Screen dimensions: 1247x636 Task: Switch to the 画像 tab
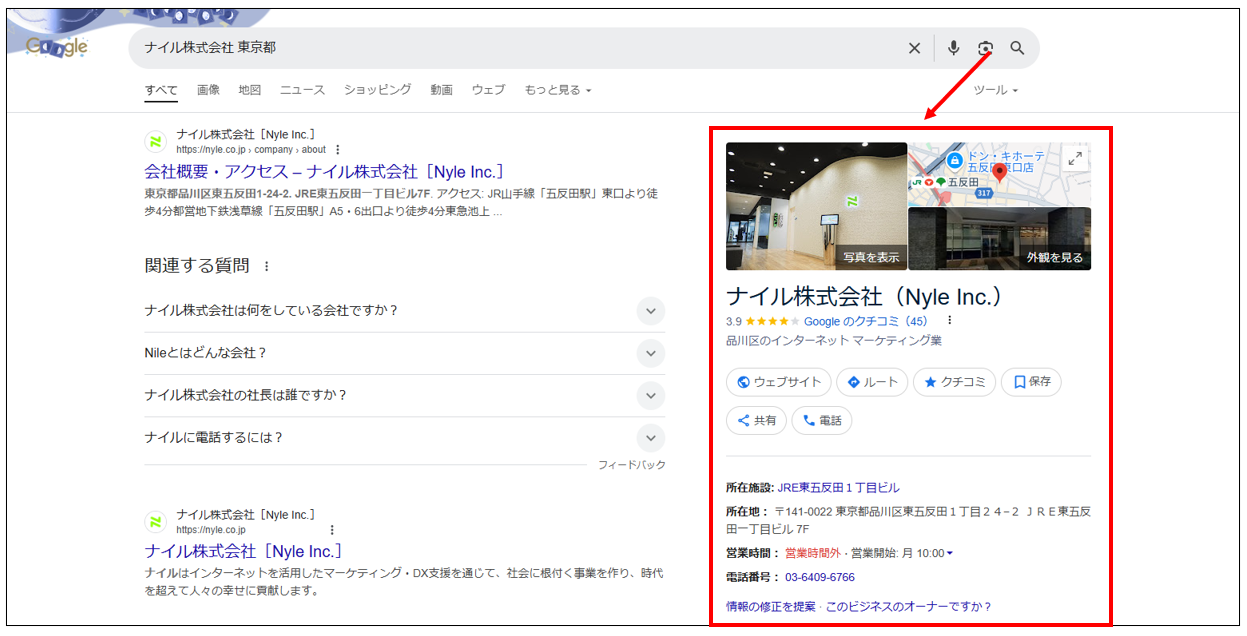click(x=208, y=90)
